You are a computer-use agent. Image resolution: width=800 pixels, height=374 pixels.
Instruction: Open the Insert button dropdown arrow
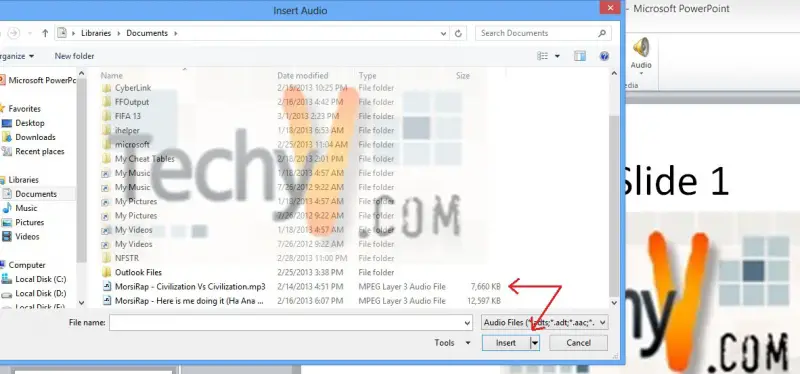(535, 343)
